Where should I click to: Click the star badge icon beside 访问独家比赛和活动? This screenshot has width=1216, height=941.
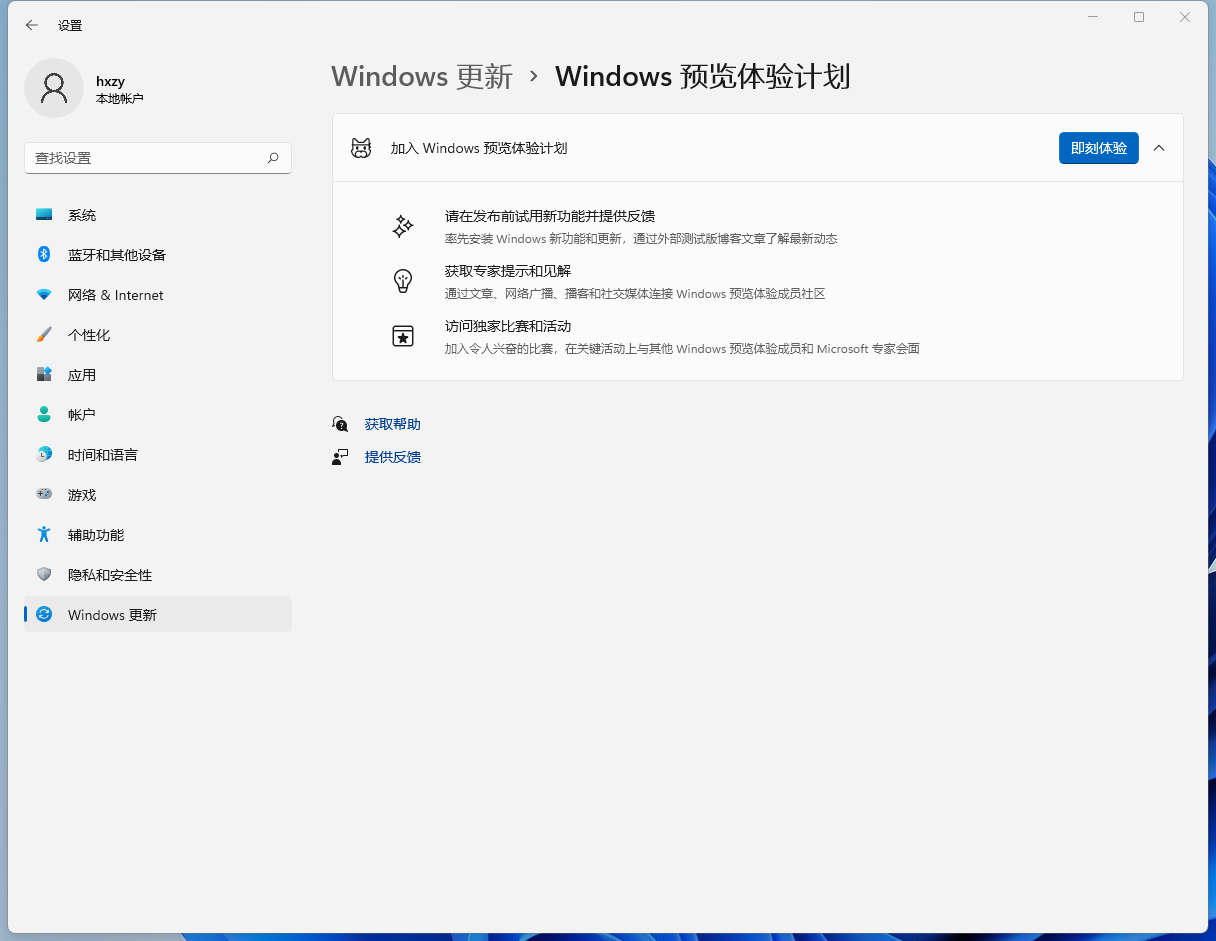[x=403, y=336]
